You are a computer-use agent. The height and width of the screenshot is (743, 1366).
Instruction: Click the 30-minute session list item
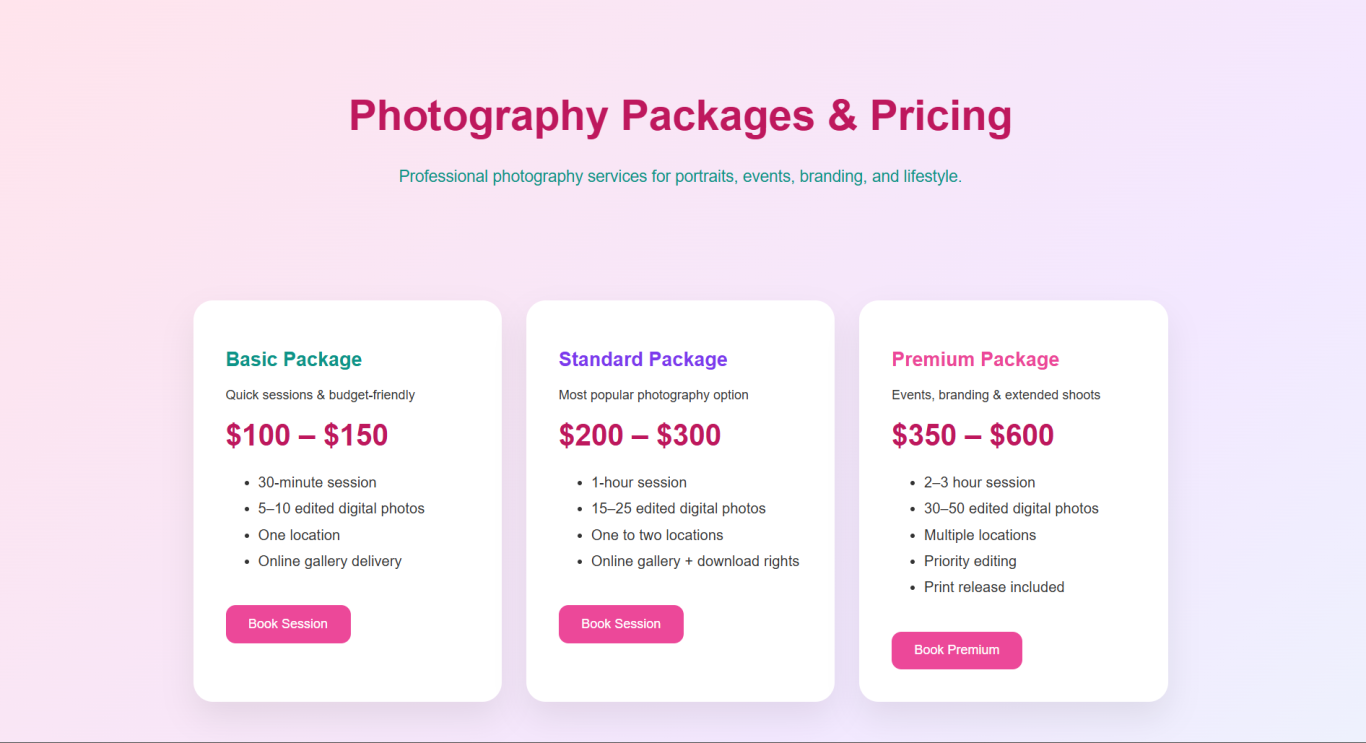click(317, 482)
